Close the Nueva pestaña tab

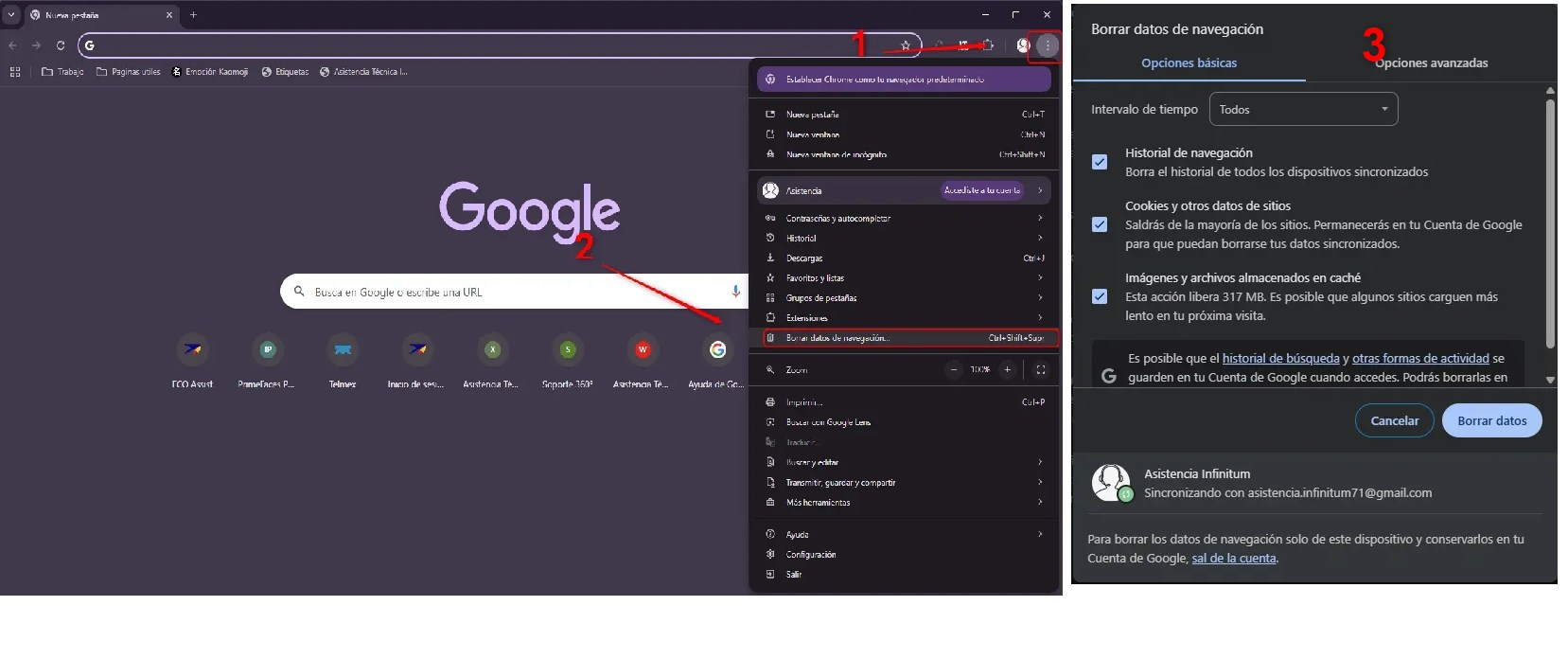[169, 15]
